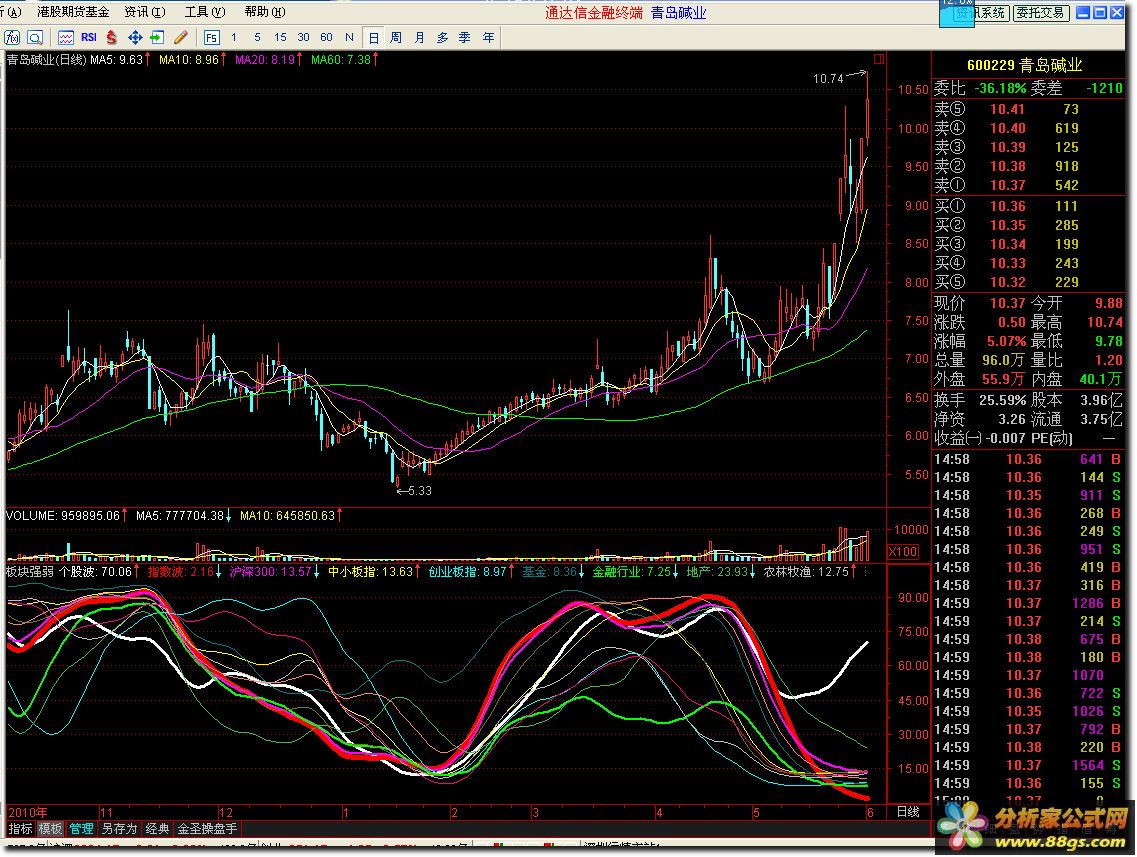1137x857 pixels.
Task: Open the 帮助(H) menu
Action: coord(265,12)
